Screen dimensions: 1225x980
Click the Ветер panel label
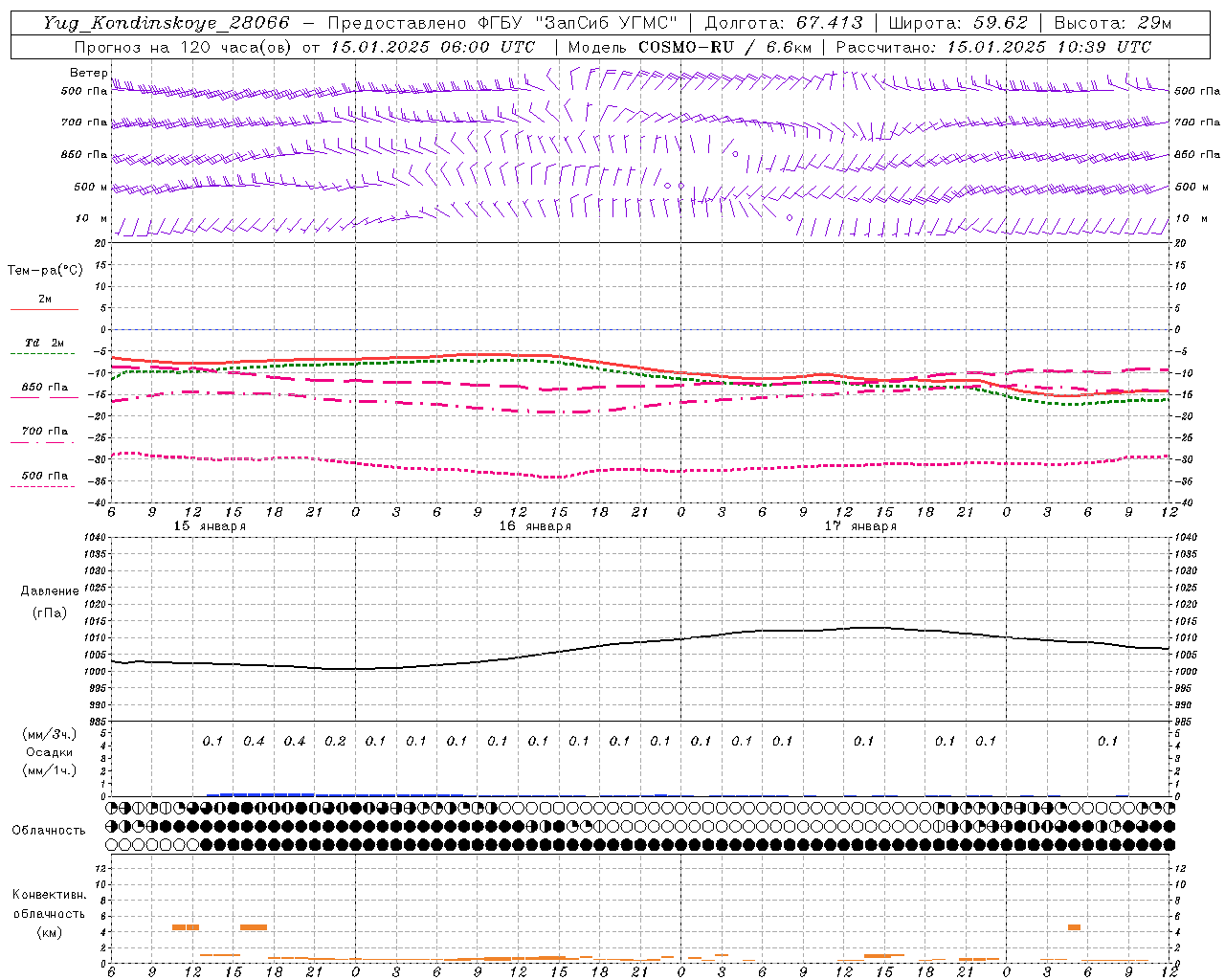click(x=88, y=73)
